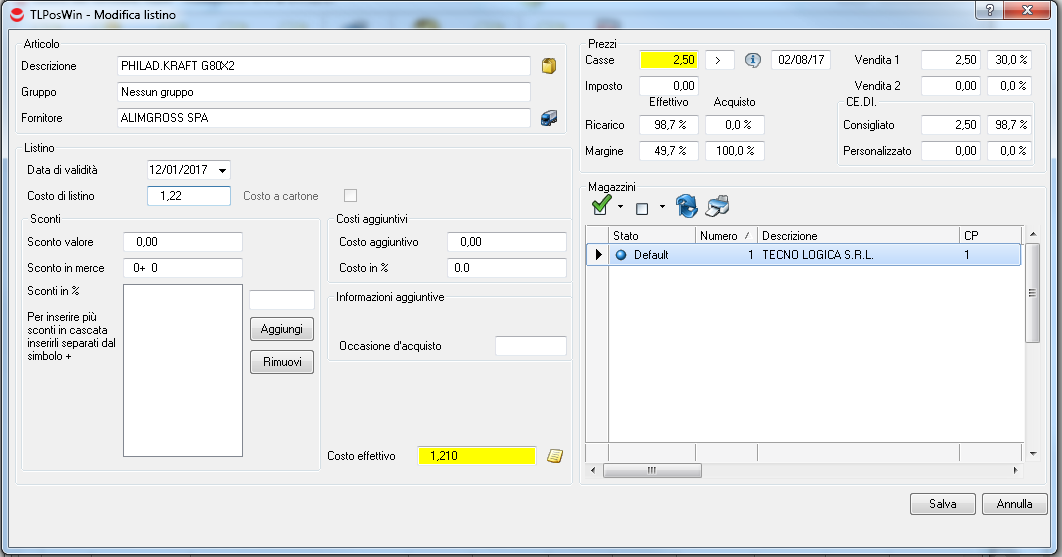Click the green checkmark icon in Magazzini toolbar
1062x557 pixels.
(x=601, y=206)
